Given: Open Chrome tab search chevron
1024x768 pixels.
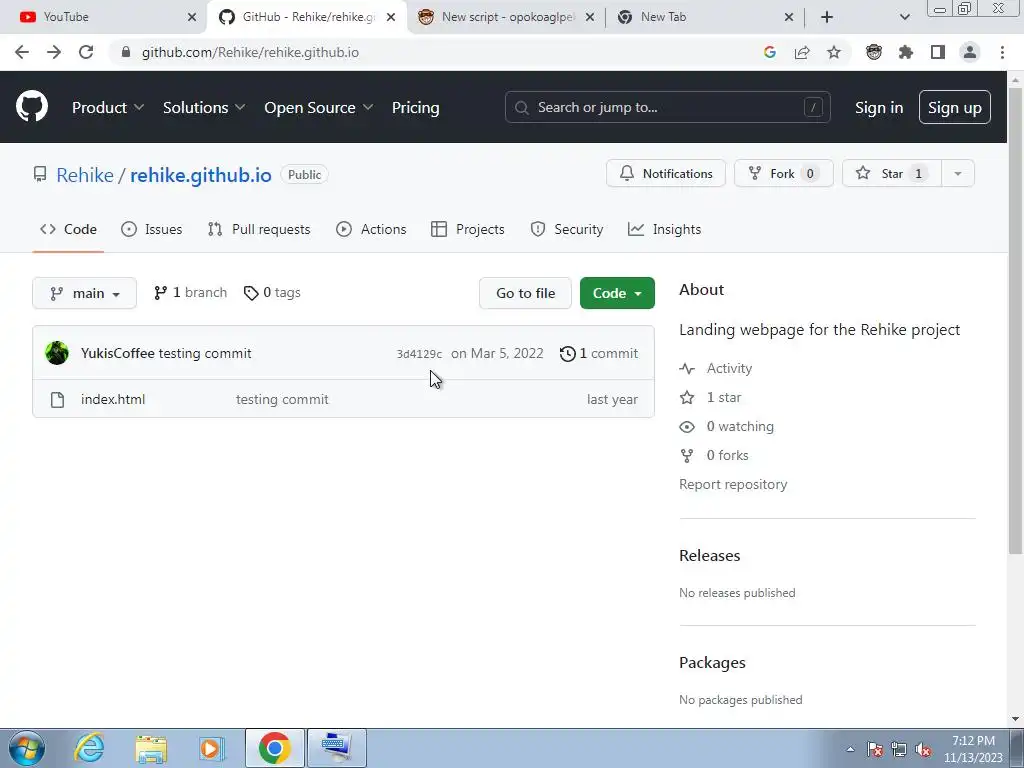Looking at the screenshot, I should 904,17.
